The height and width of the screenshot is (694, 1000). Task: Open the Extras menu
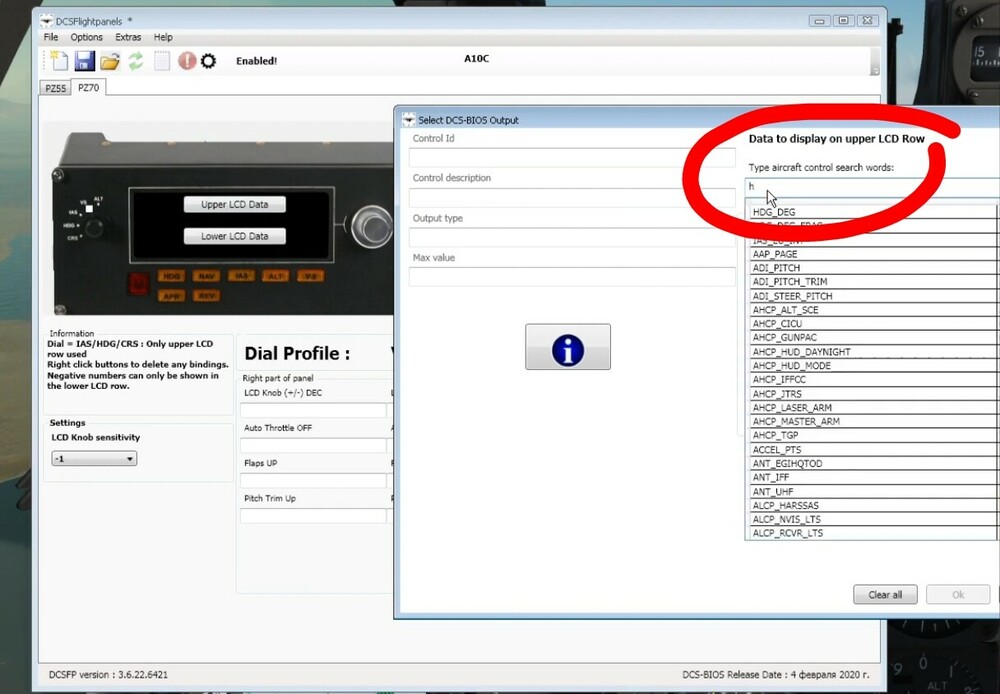click(128, 37)
